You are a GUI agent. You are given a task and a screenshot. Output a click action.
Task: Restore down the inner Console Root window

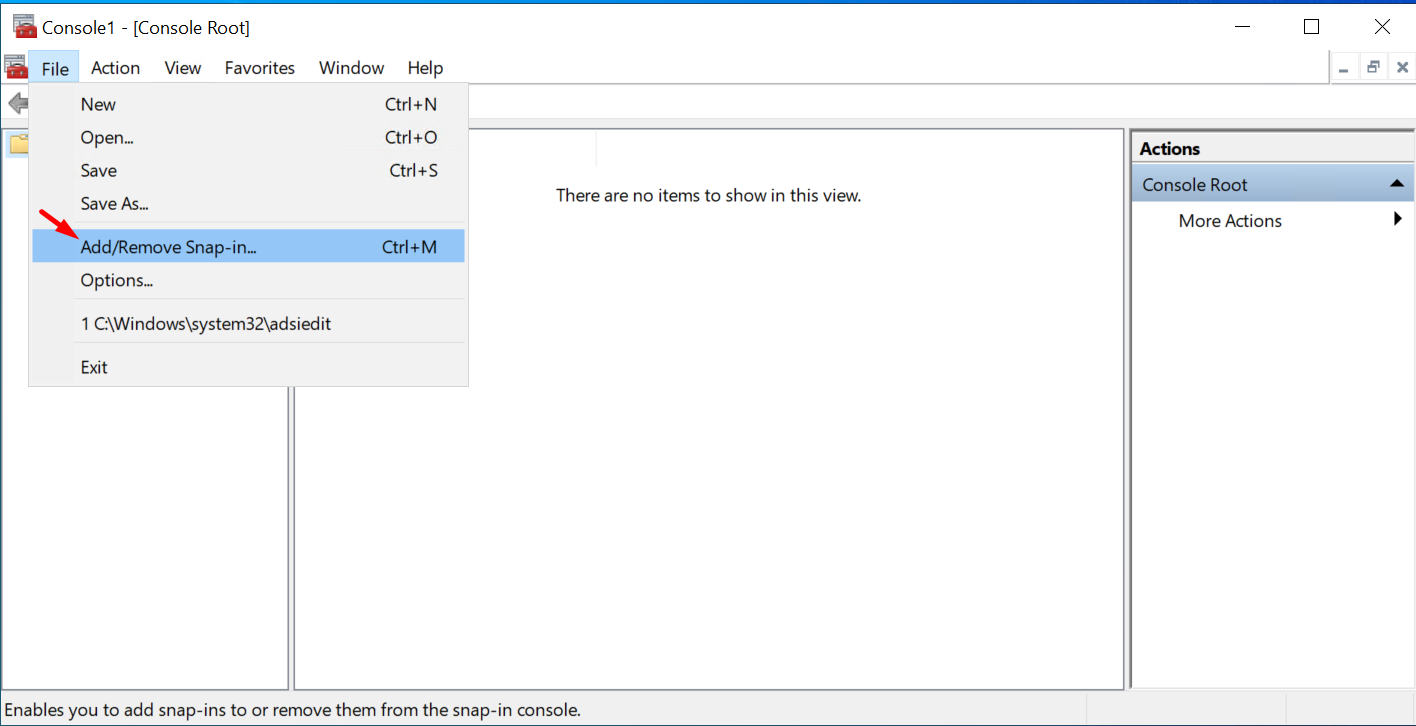click(1373, 68)
